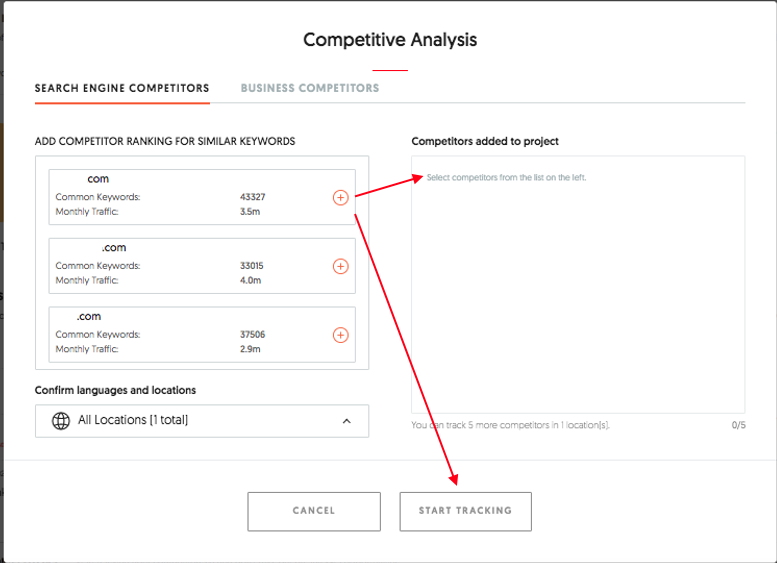The image size is (777, 563).
Task: Collapse the locations list using the chevron
Action: point(346,421)
